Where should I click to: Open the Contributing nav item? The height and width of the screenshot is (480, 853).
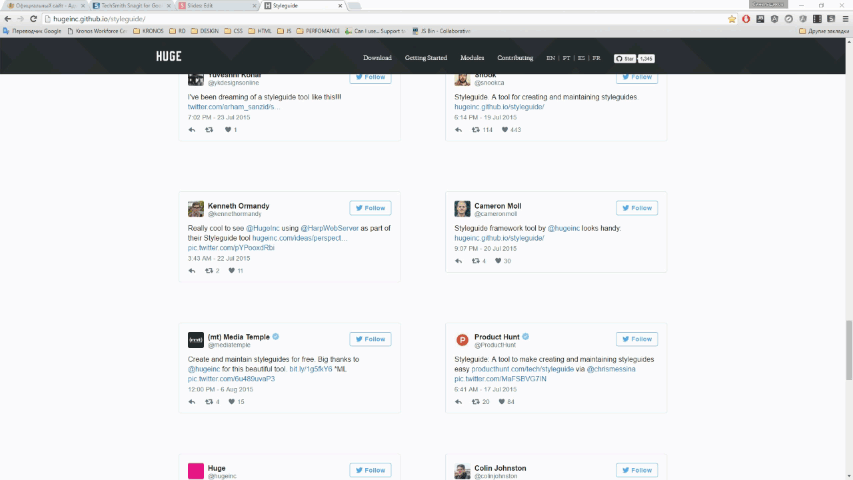tap(515, 58)
